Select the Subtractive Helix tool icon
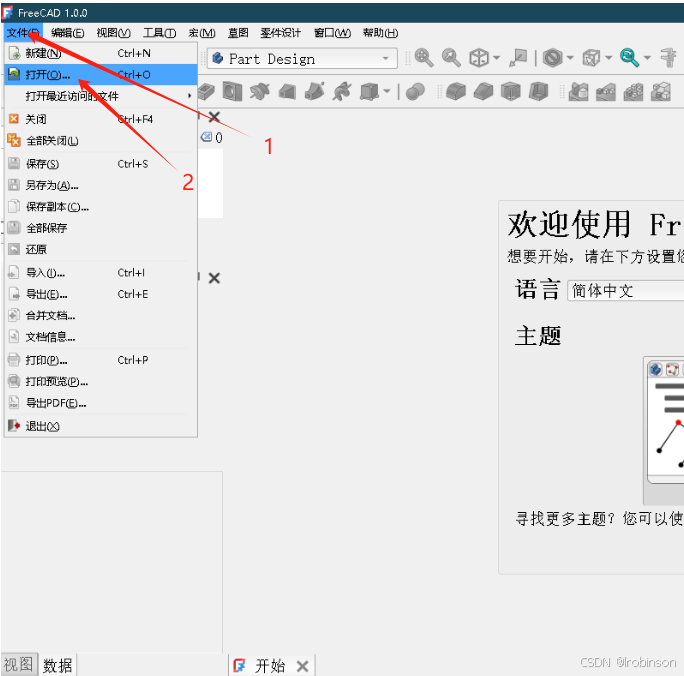The width and height of the screenshot is (684, 676). (342, 92)
